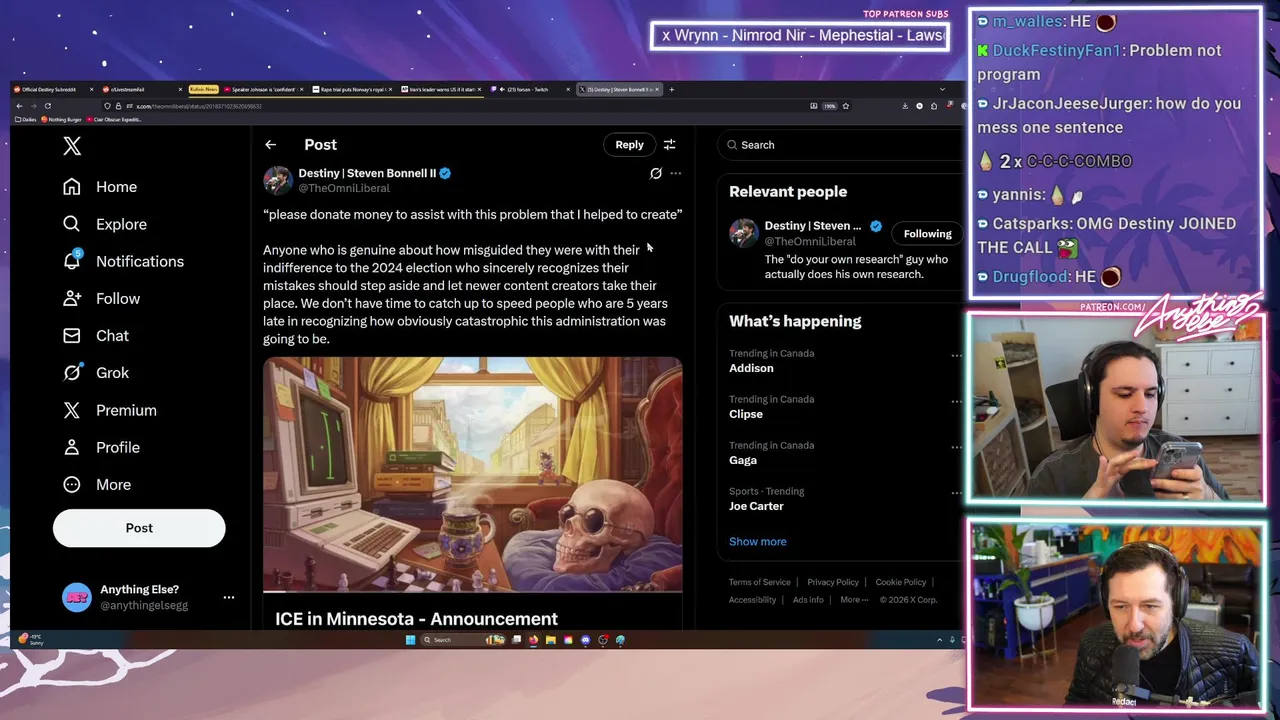The height and width of the screenshot is (720, 1280).
Task: Click Show more under What's happening
Action: [757, 541]
